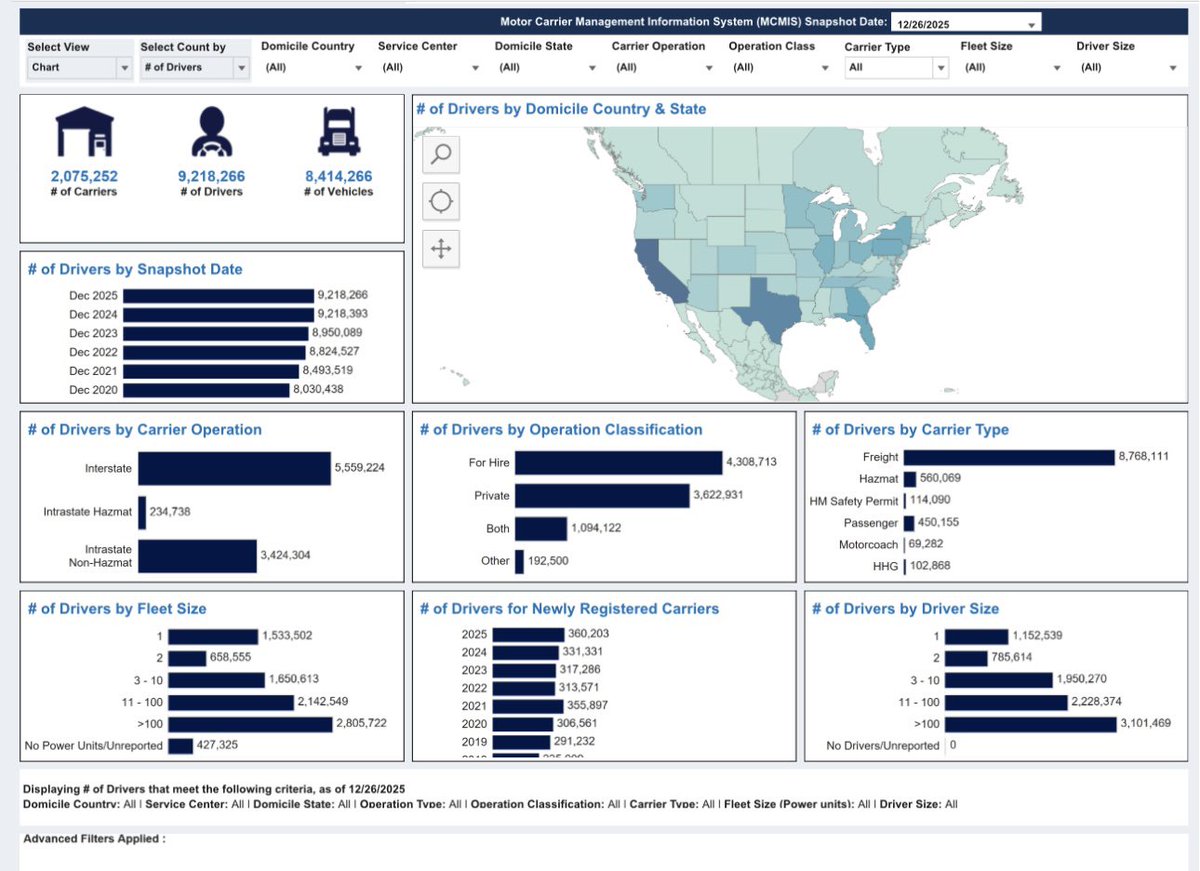Screen dimensions: 1200x871
Task: Click the No Power Units/Unreported bar
Action: (x=180, y=746)
